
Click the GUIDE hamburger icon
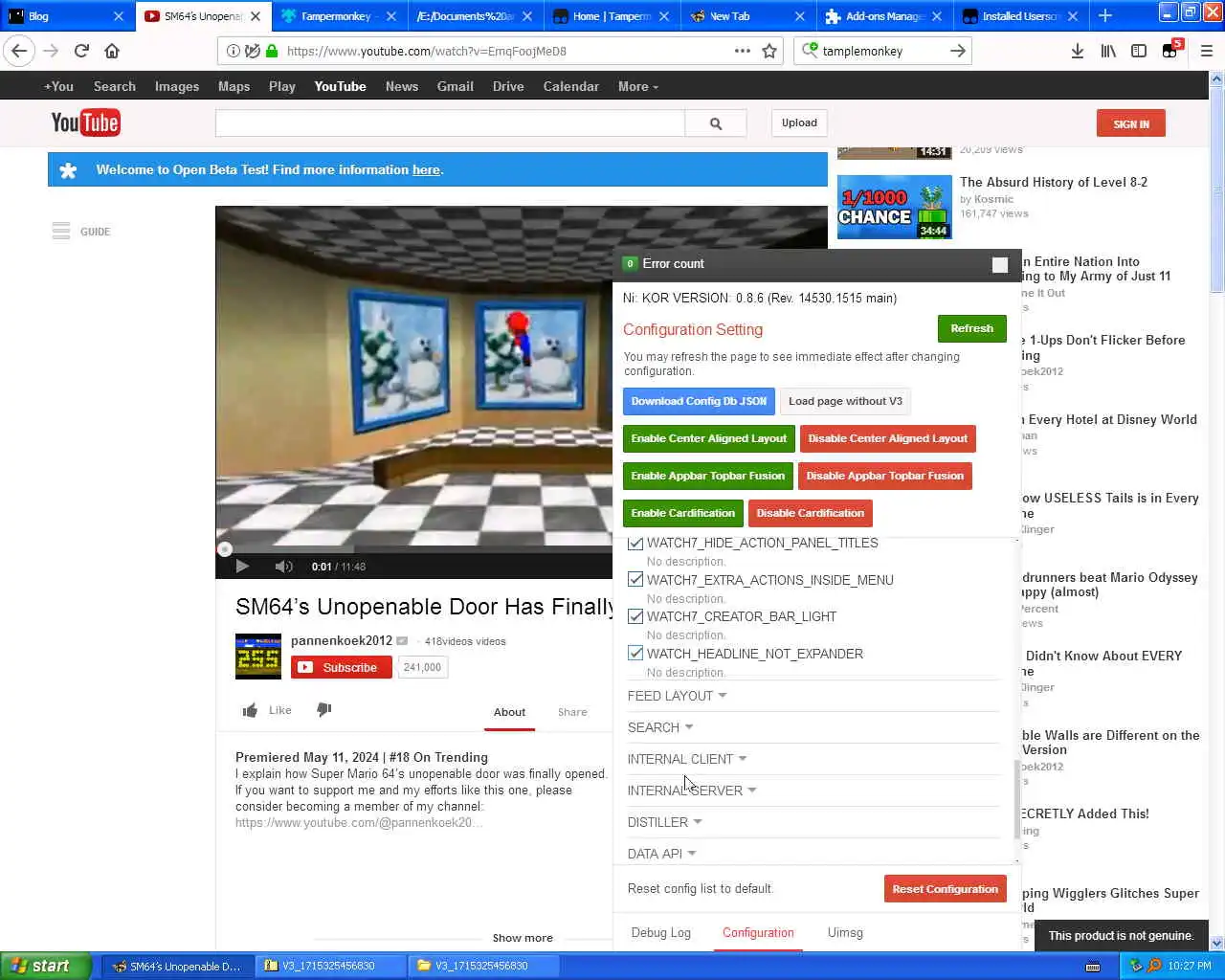61,231
